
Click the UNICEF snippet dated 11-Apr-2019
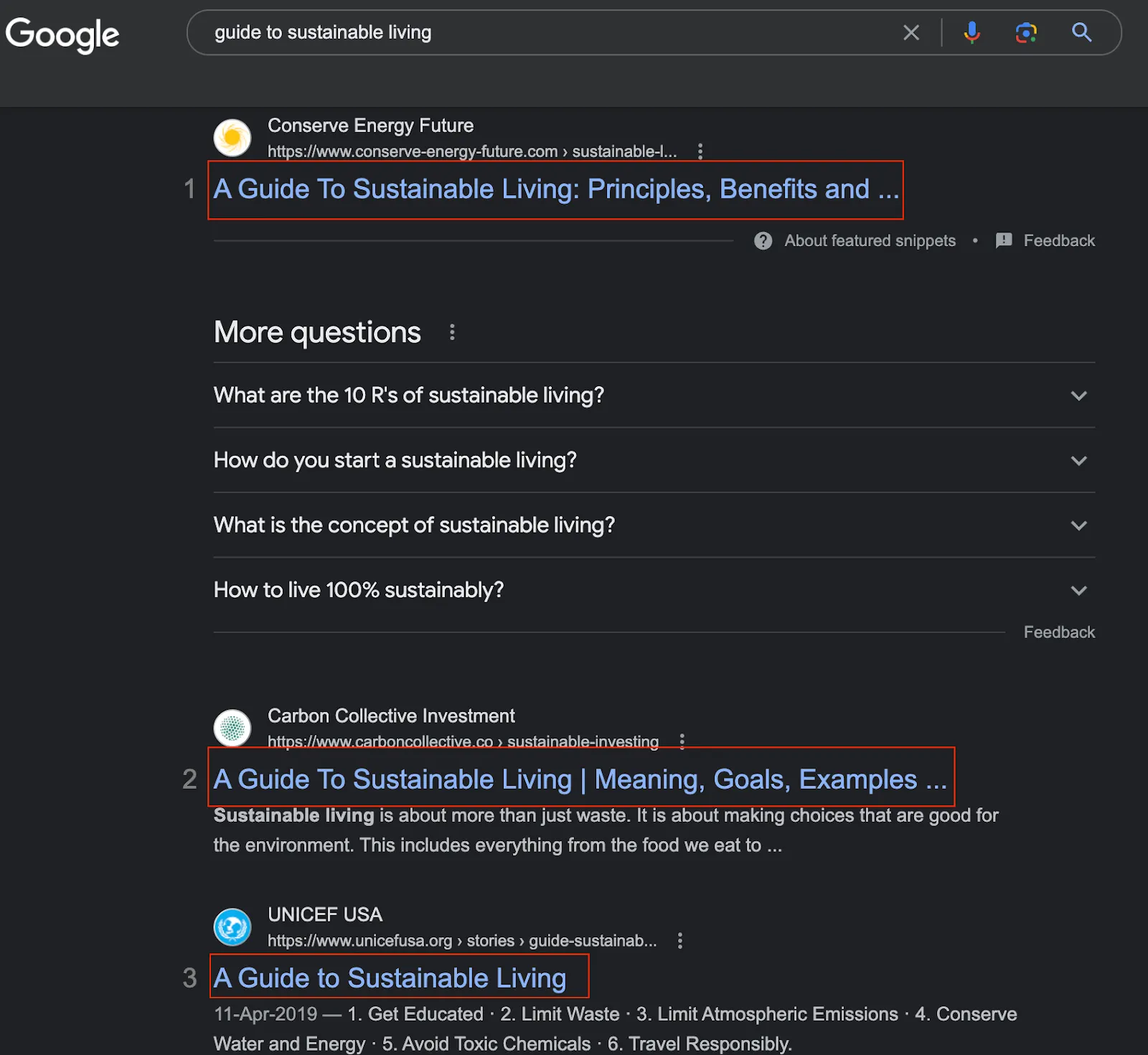tap(615, 1029)
